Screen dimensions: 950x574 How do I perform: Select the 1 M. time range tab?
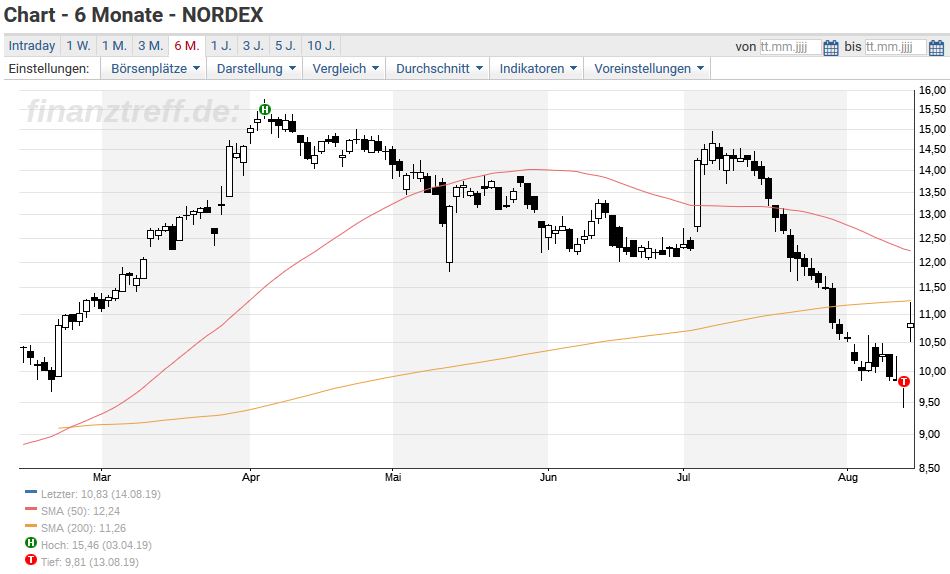tap(114, 46)
